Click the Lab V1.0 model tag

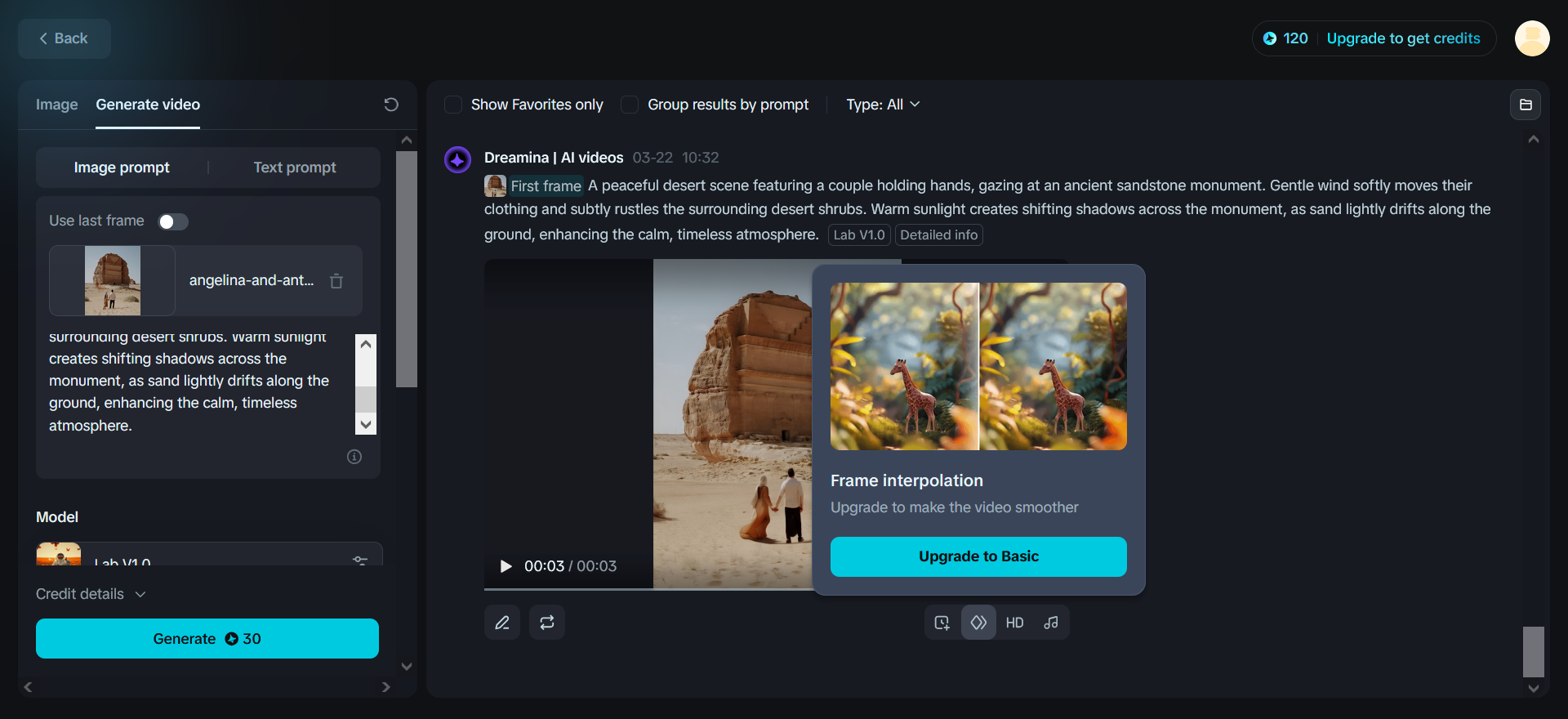(x=859, y=235)
